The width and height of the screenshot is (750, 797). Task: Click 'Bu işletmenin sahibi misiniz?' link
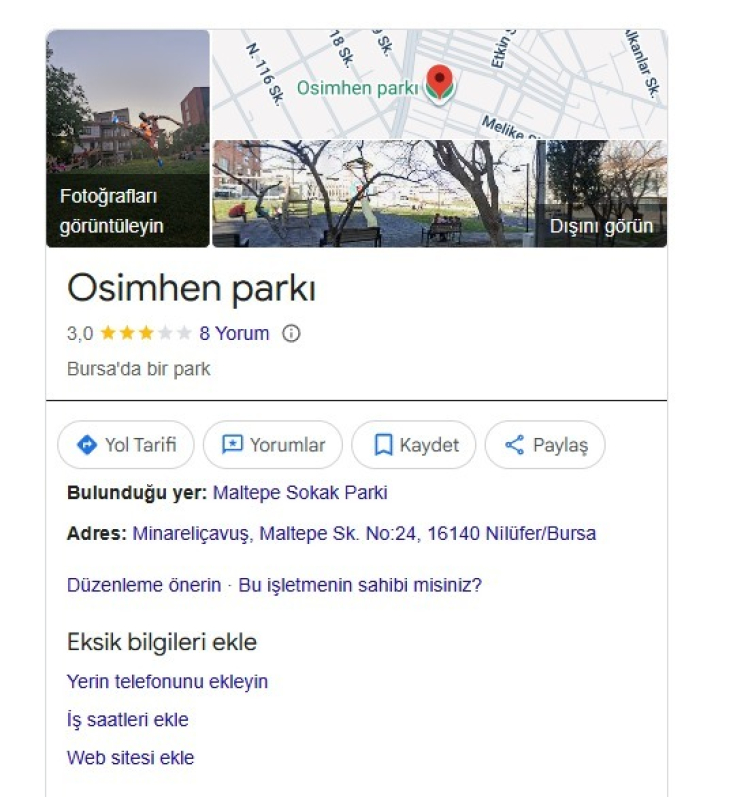360,585
